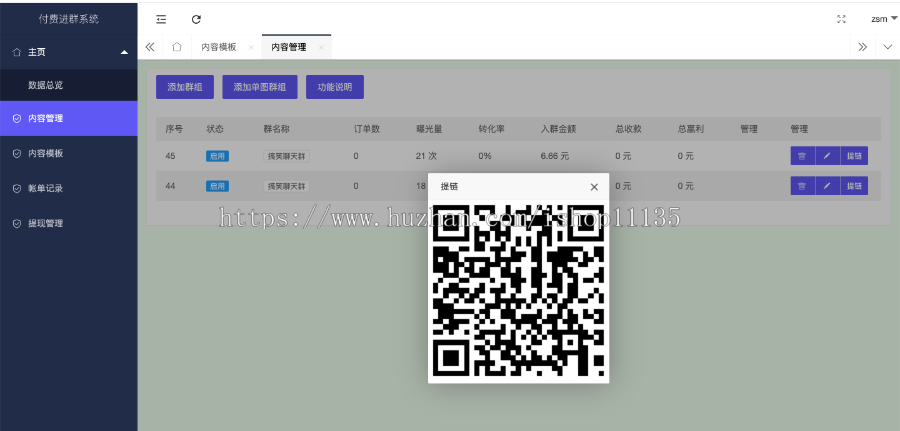Click the group name in row 45
This screenshot has height=431, width=900.
pyautogui.click(x=286, y=156)
